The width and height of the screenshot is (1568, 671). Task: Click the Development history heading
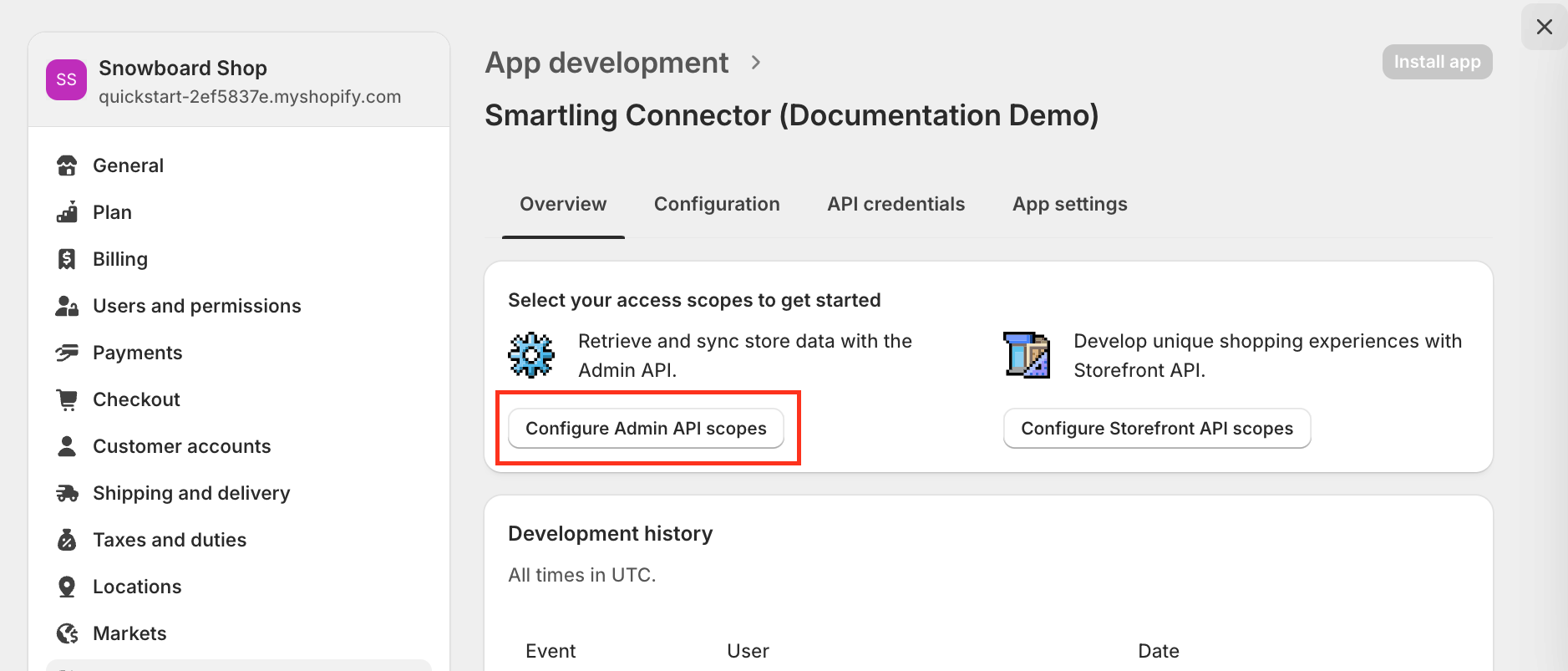pyautogui.click(x=611, y=534)
